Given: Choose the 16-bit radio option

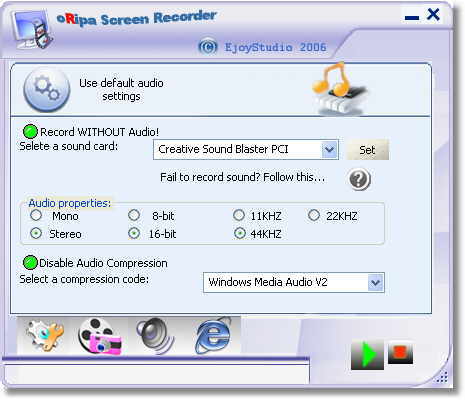Looking at the screenshot, I should pos(134,233).
